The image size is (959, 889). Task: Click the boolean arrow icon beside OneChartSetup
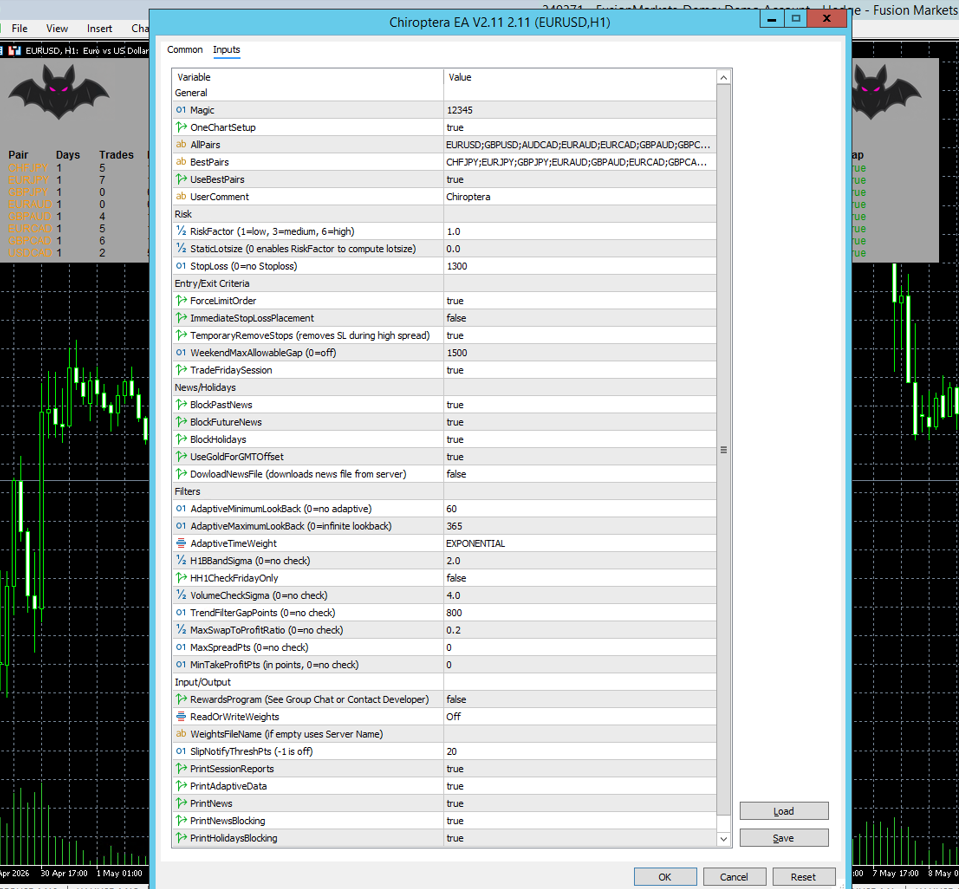pyautogui.click(x=180, y=127)
